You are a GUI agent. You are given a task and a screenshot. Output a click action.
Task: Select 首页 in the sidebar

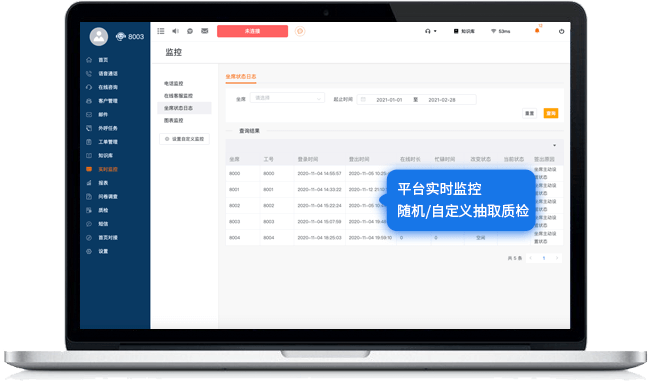[103, 60]
